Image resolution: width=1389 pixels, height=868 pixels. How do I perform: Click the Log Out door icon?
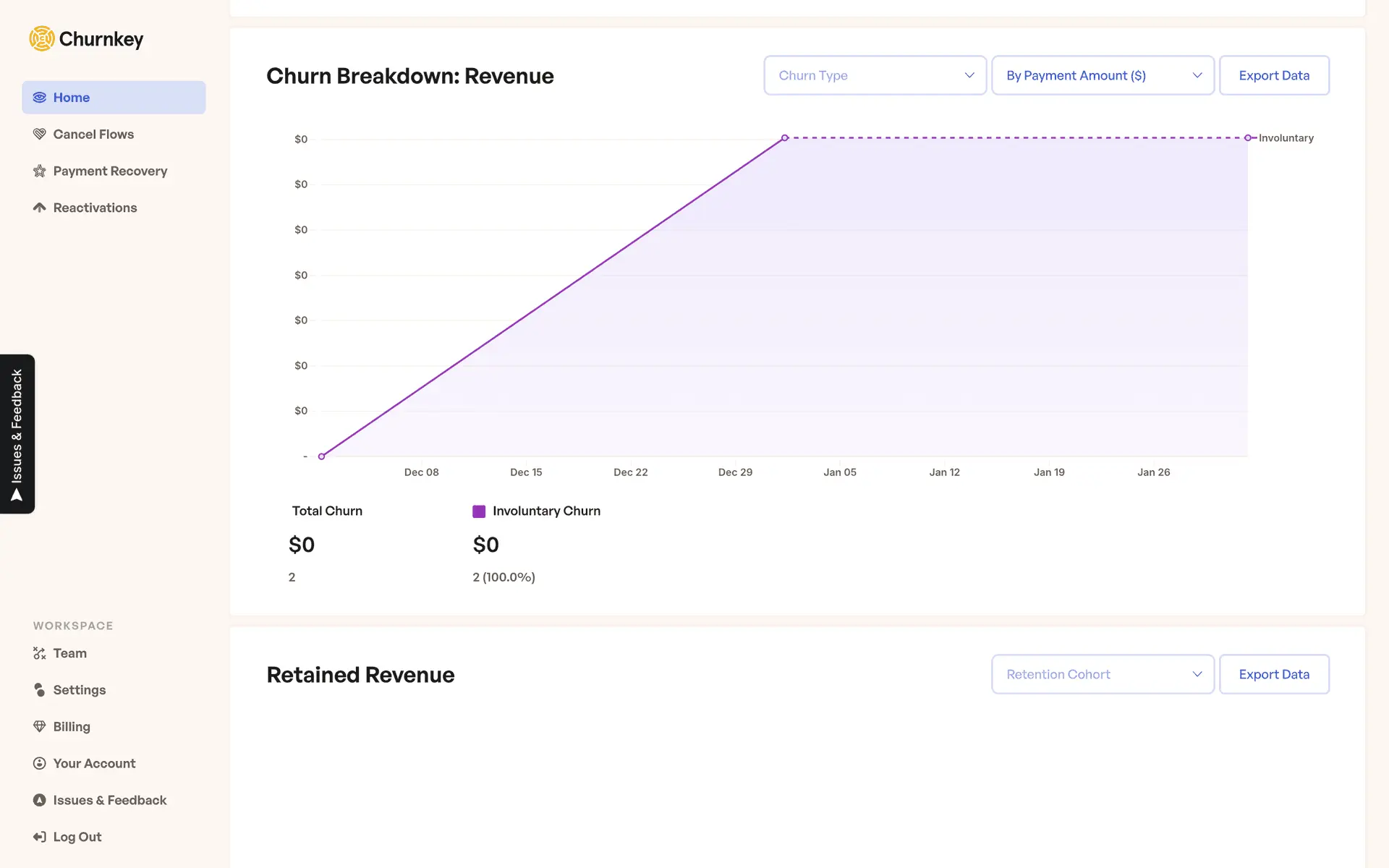tap(40, 837)
